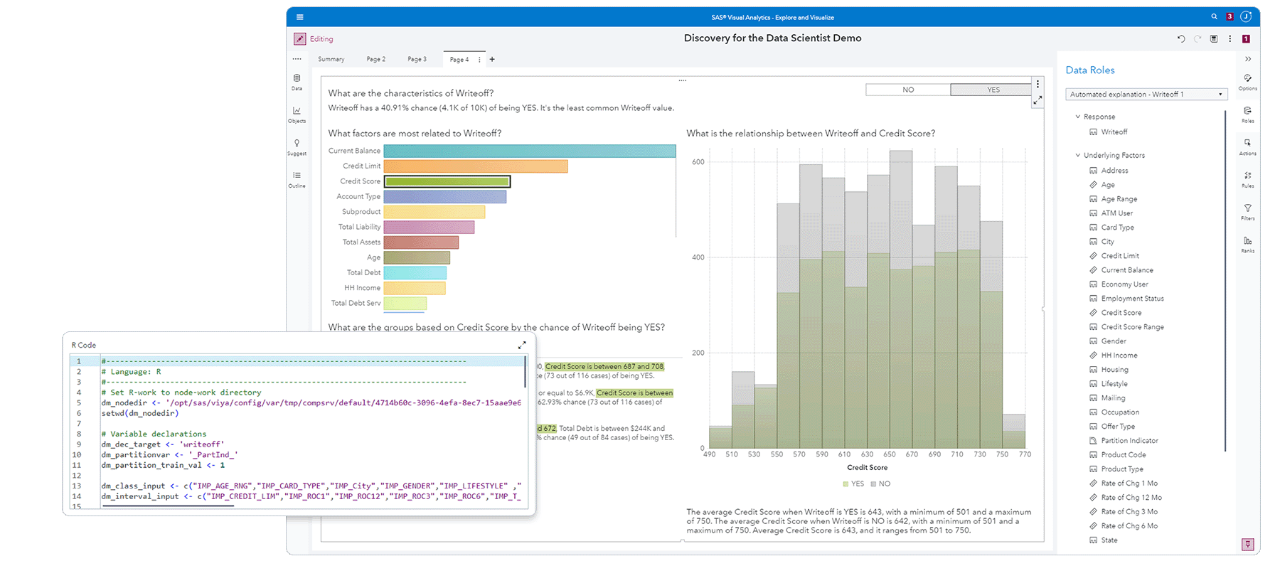
Task: Toggle the Editing pencil mode icon
Action: tap(300, 39)
